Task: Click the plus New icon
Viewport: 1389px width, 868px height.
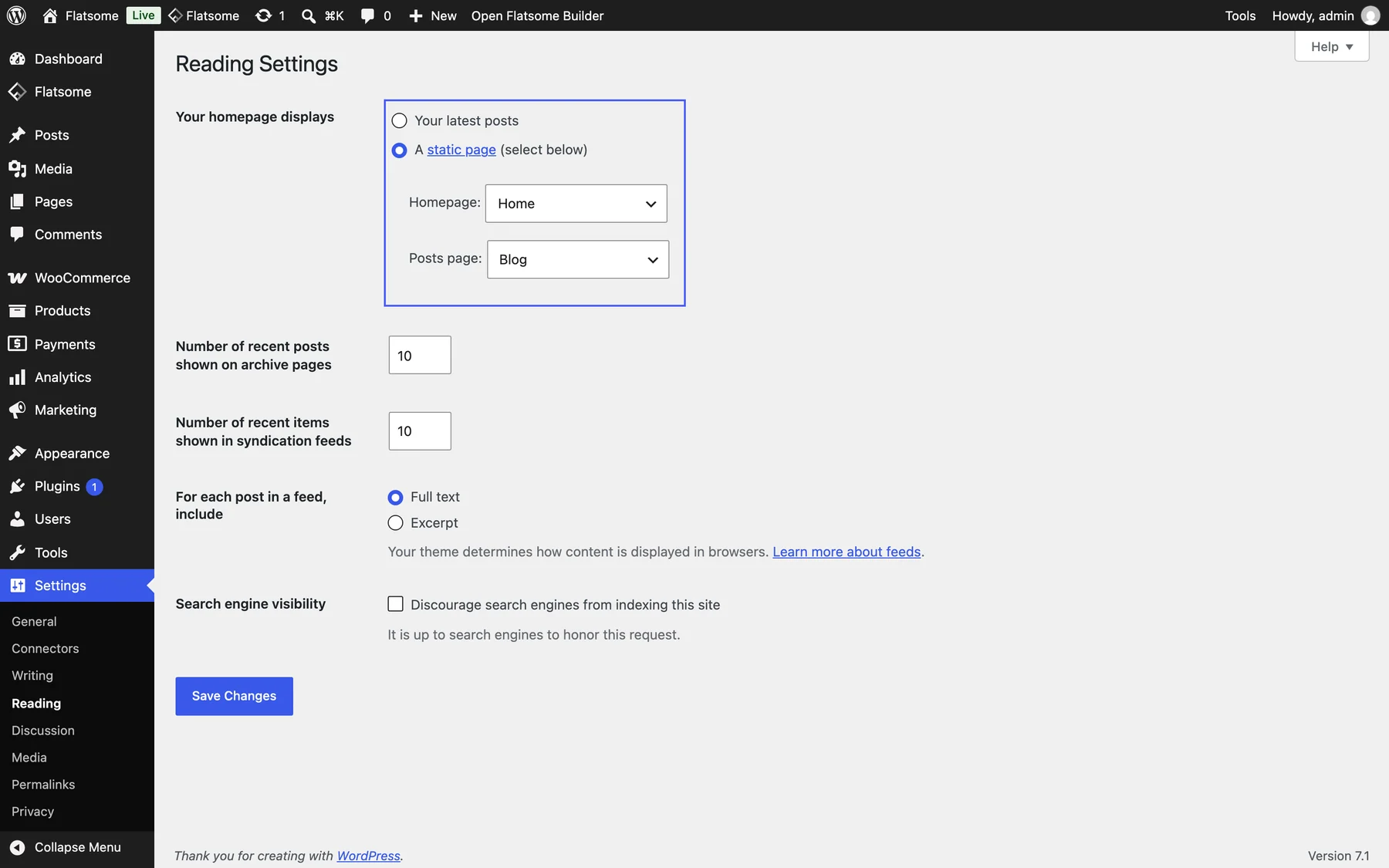Action: tap(416, 15)
